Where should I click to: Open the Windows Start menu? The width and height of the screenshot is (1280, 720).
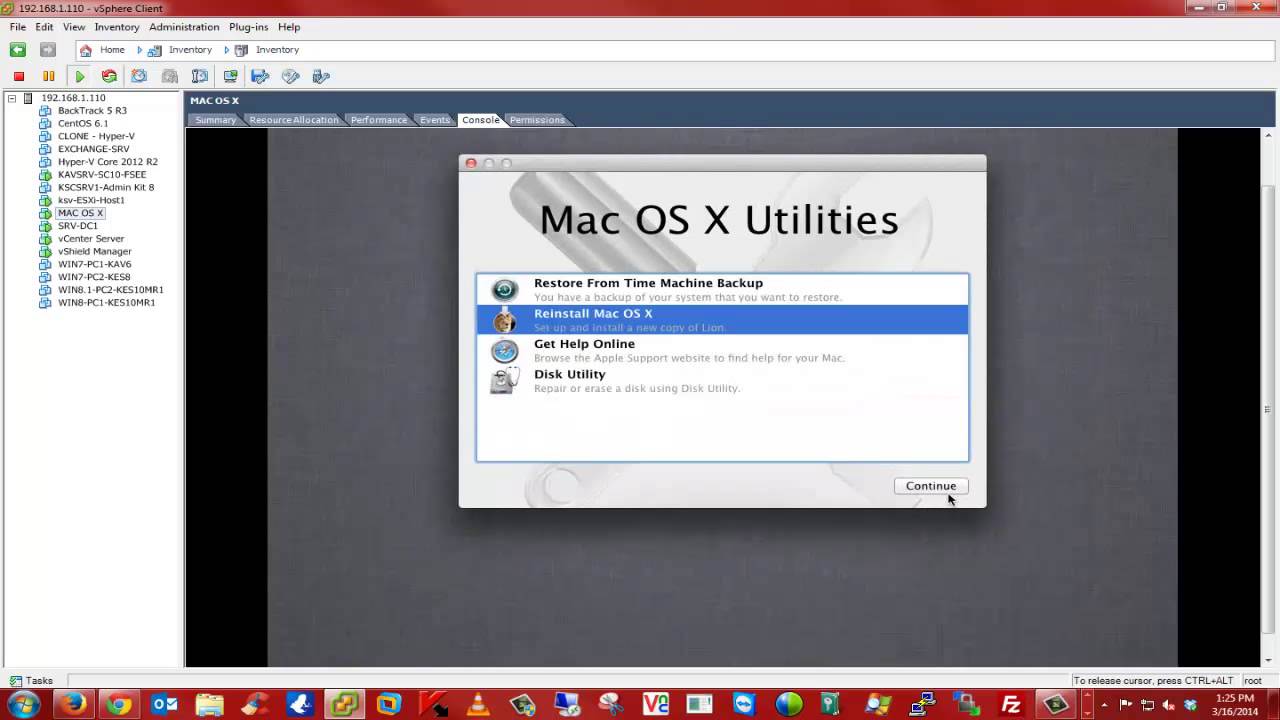(x=23, y=704)
